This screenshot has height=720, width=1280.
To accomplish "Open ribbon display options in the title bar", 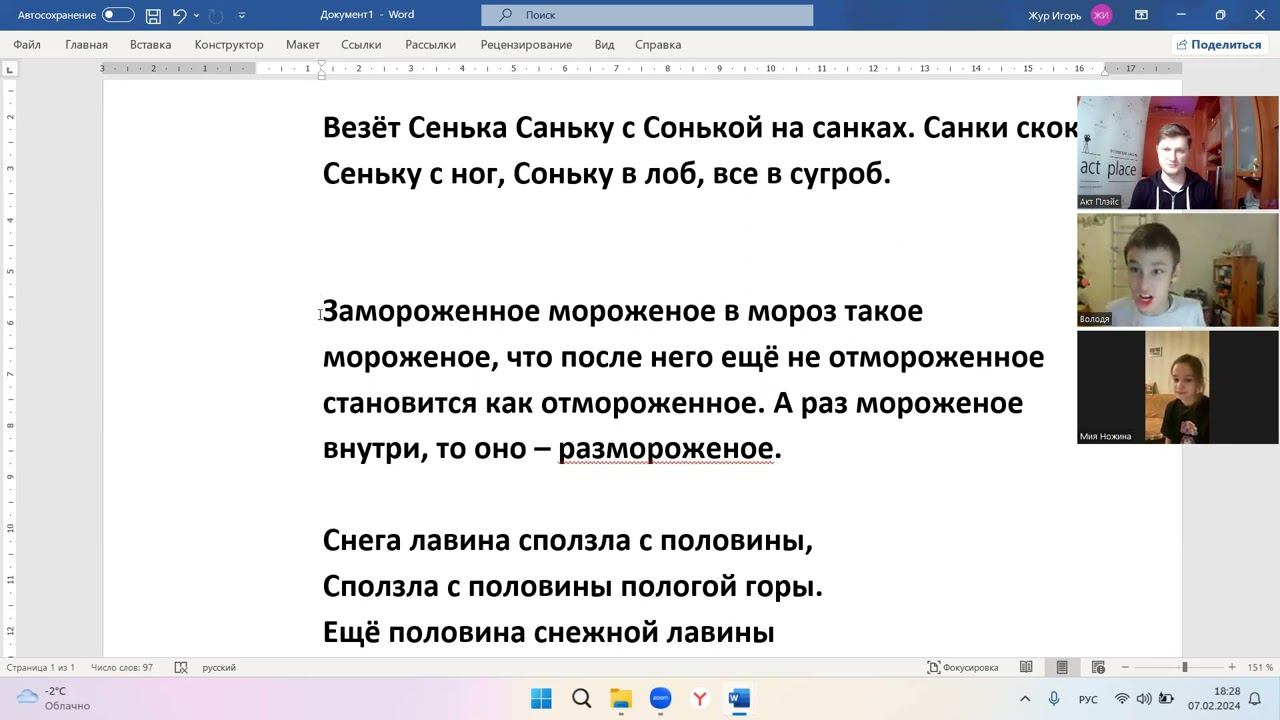I will (x=1141, y=15).
